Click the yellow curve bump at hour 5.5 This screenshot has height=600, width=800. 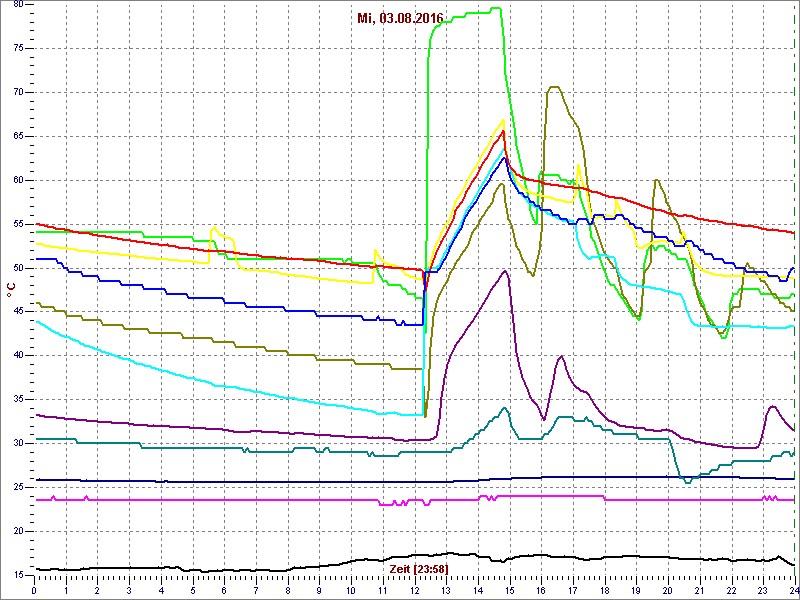coord(214,228)
